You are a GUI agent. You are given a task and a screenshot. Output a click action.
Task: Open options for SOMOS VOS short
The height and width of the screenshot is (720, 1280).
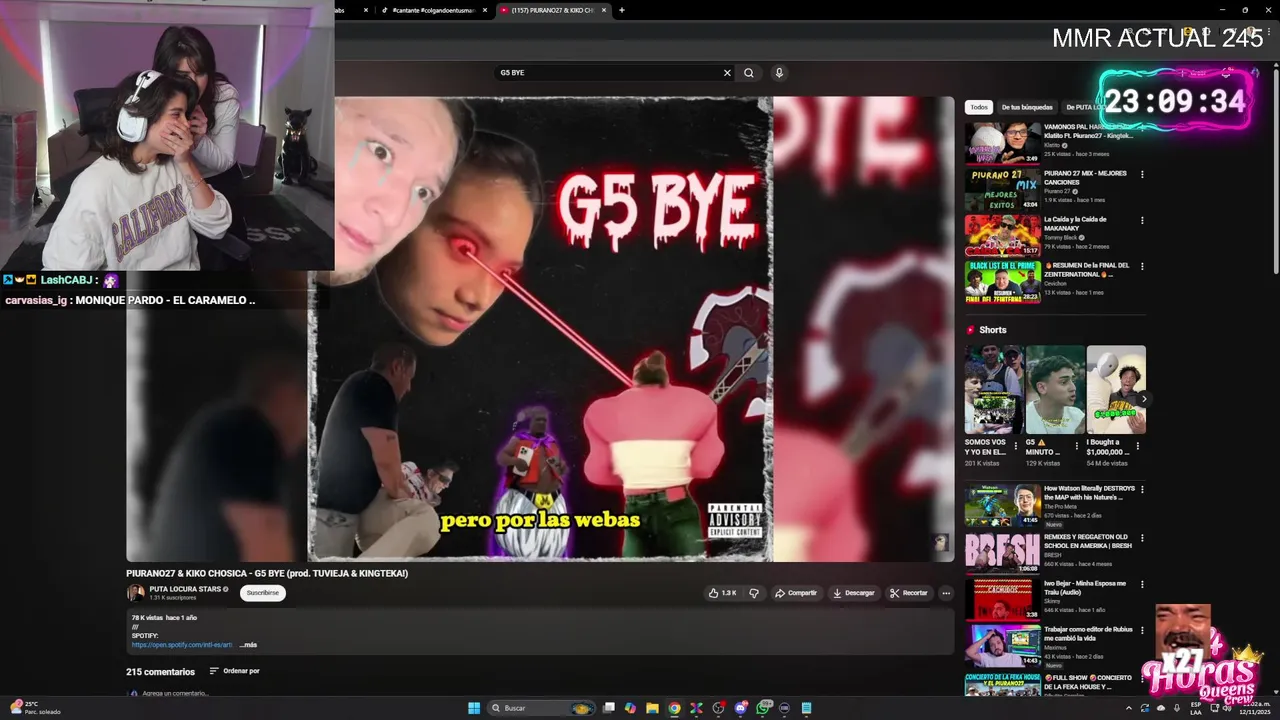(1016, 446)
